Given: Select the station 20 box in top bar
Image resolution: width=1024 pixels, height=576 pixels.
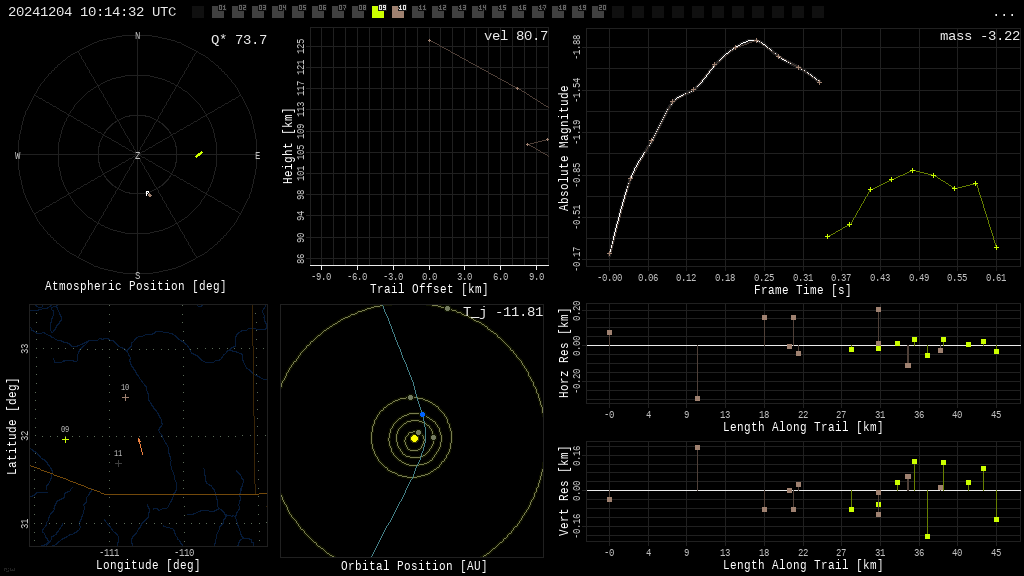Looking at the screenshot, I should tap(598, 12).
